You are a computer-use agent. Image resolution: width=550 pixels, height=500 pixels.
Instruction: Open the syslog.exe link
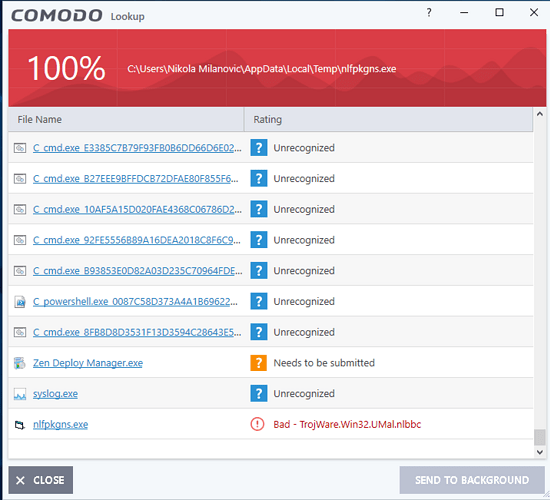(55, 394)
